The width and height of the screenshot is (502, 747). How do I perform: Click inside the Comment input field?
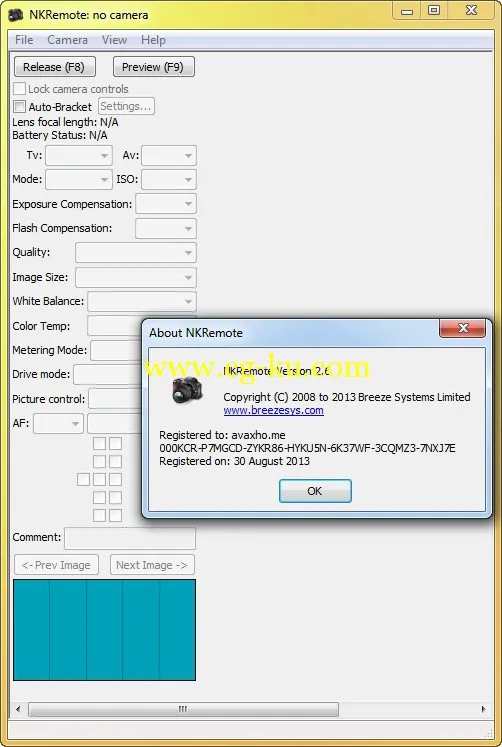click(130, 538)
